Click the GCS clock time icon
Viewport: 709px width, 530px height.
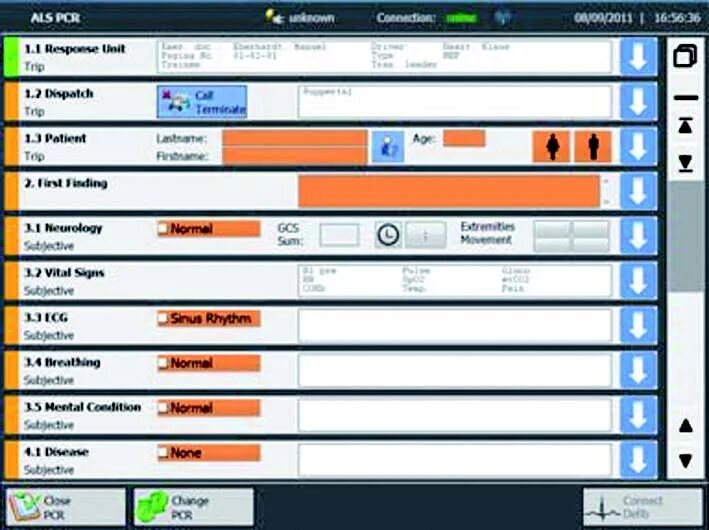coord(388,235)
